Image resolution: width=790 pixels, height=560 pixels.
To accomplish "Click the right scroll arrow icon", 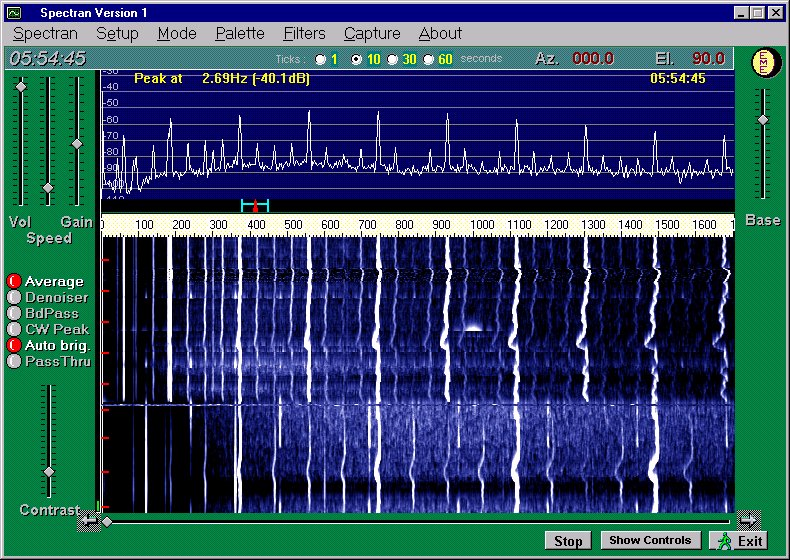I will click(x=748, y=520).
